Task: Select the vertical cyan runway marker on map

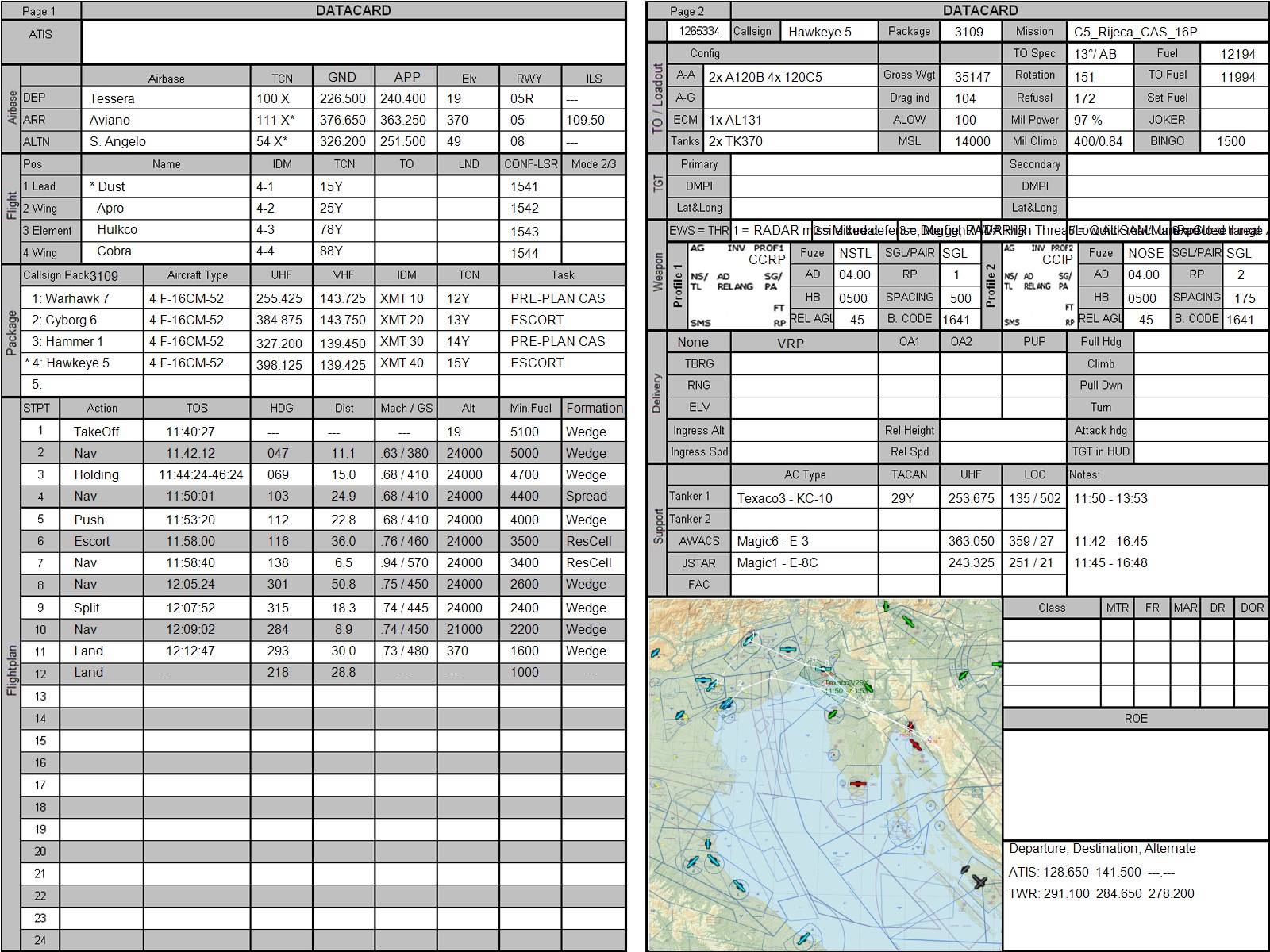Action: [x=708, y=843]
